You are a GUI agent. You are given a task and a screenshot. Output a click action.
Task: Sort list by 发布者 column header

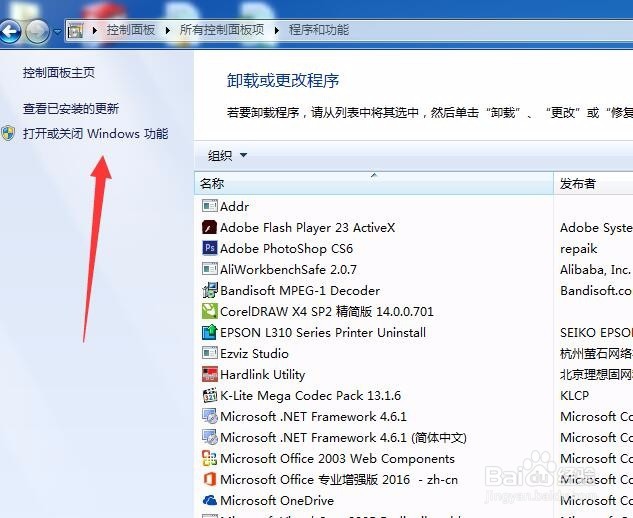(x=593, y=183)
